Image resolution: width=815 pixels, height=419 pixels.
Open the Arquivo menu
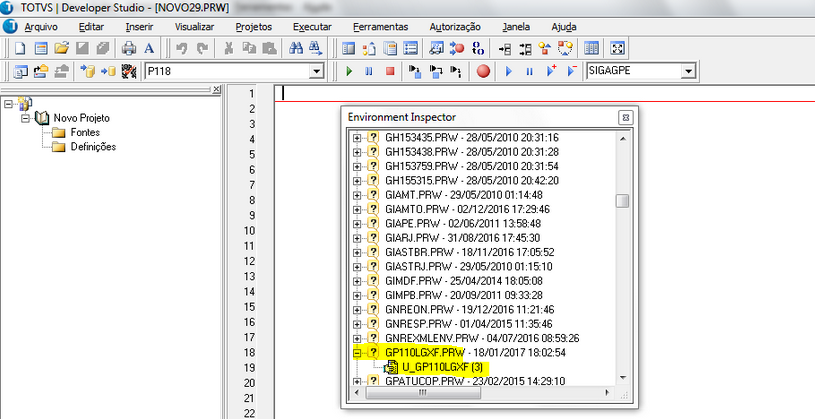pos(41,27)
